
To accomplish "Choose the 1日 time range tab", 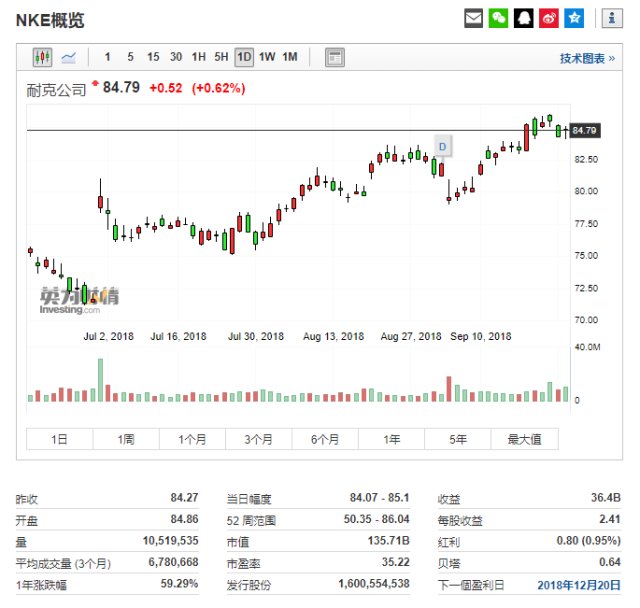I will (x=60, y=439).
